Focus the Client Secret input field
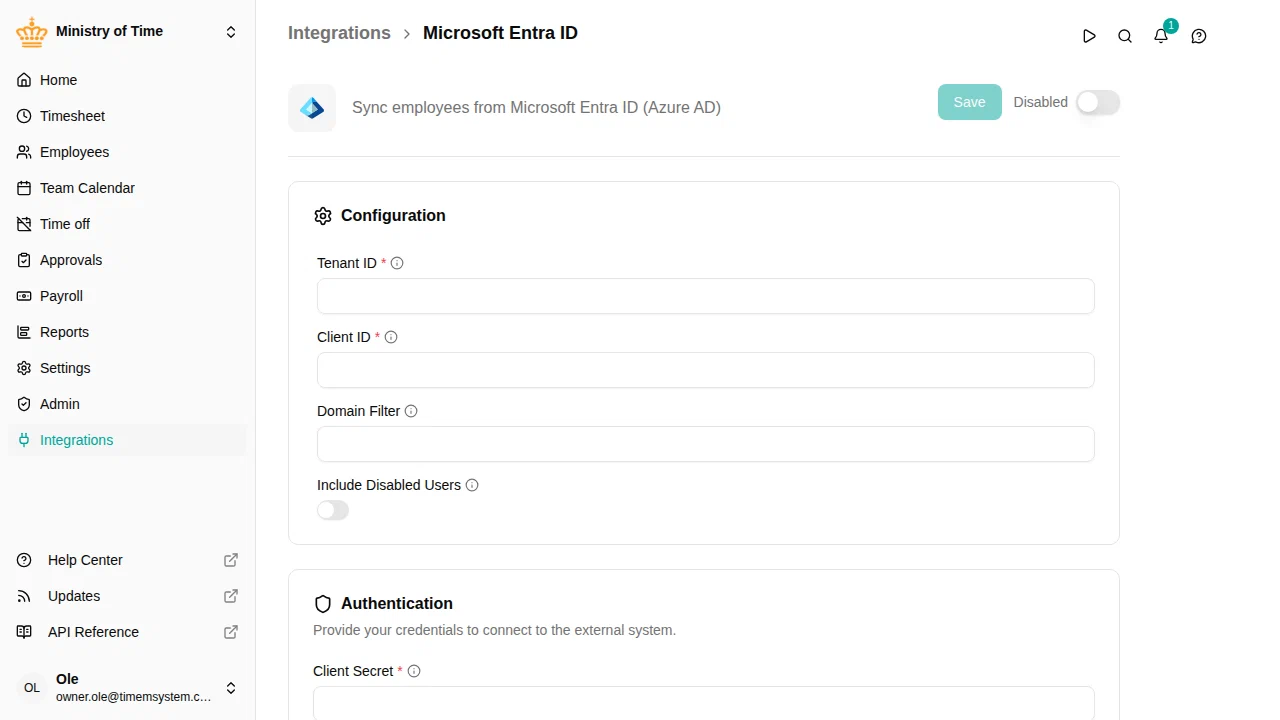Viewport: 1280px width, 720px height. 704,702
